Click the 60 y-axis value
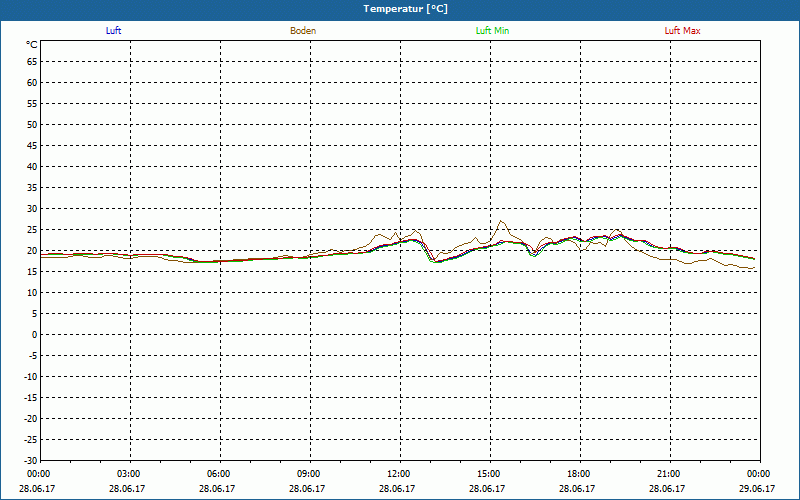Viewport: 800px width, 500px height. [x=32, y=83]
